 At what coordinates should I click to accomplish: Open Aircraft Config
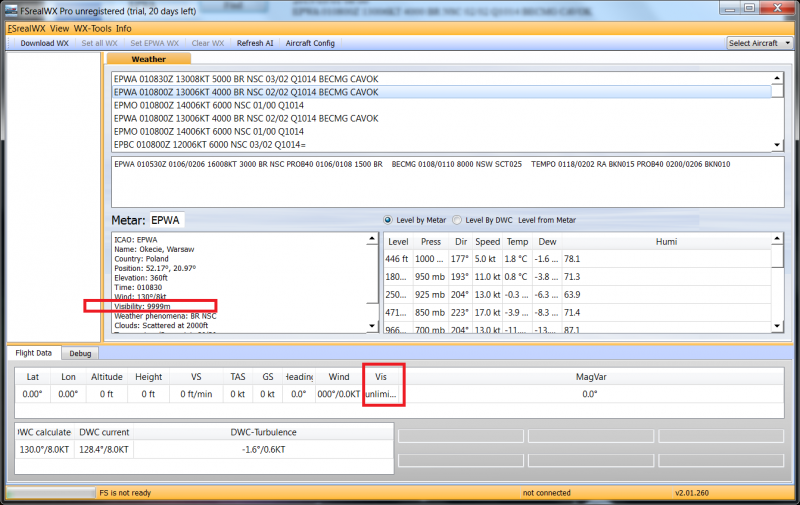coord(310,43)
